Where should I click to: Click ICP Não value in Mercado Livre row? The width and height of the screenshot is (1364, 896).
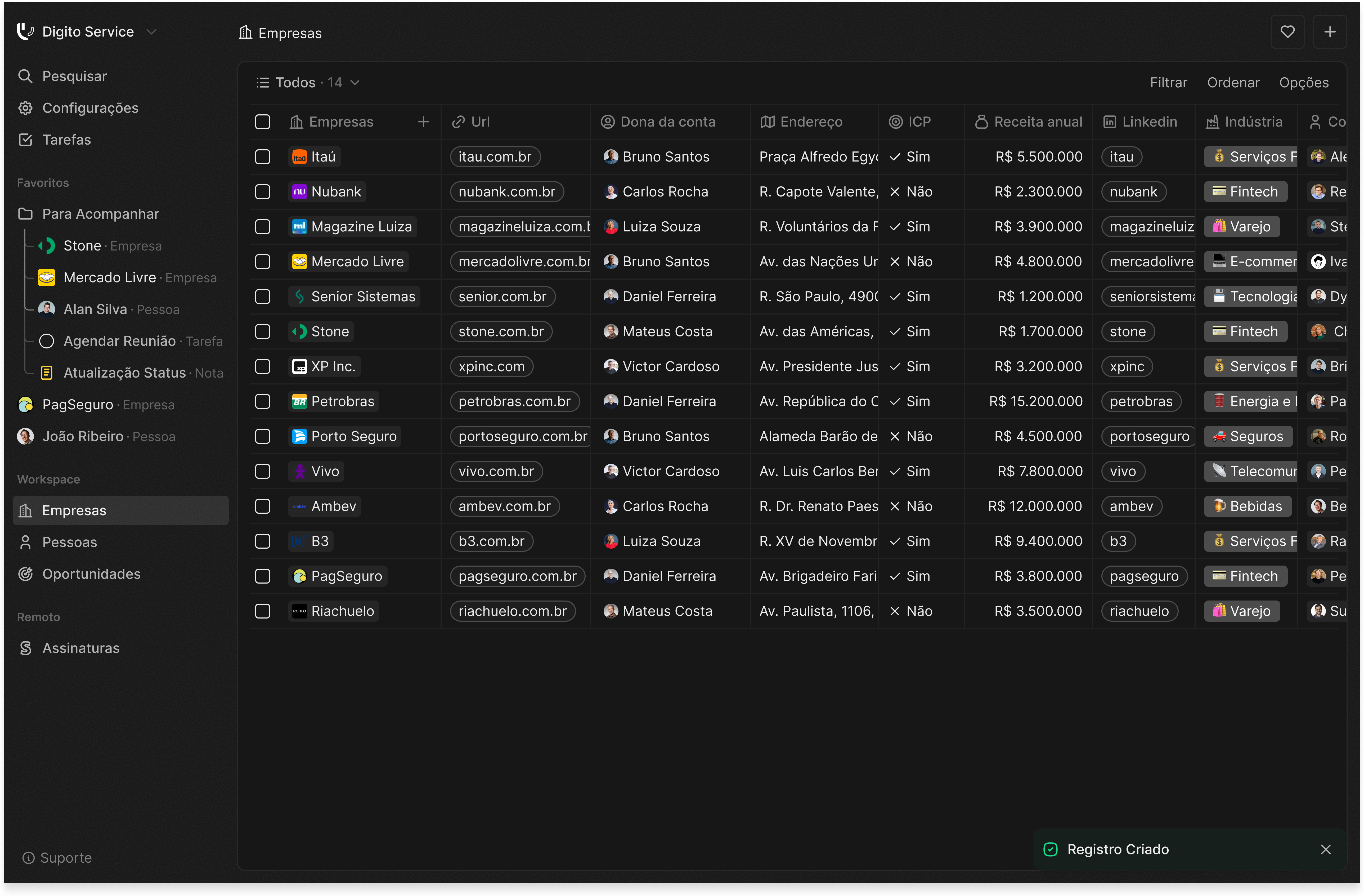click(911, 261)
